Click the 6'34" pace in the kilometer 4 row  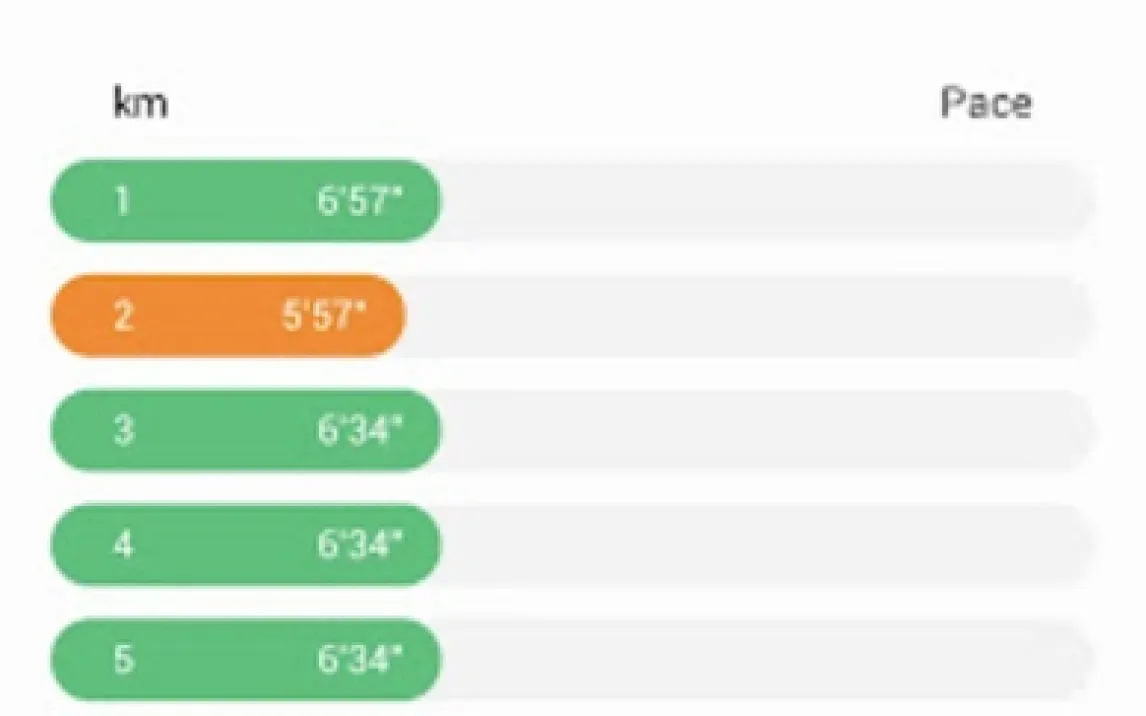click(360, 544)
